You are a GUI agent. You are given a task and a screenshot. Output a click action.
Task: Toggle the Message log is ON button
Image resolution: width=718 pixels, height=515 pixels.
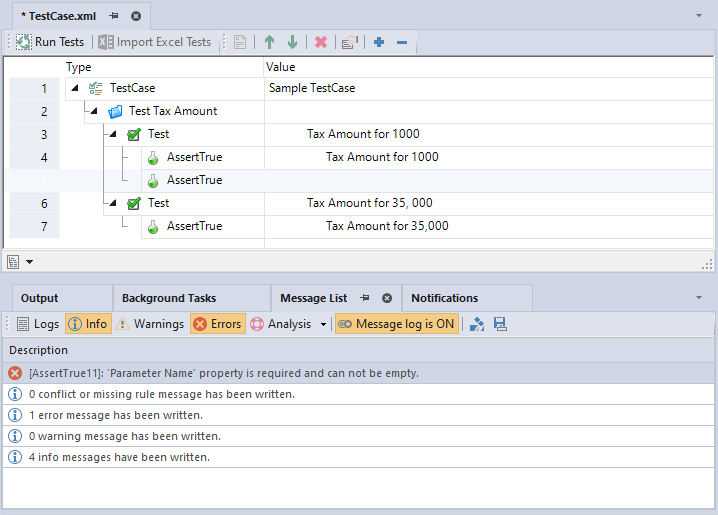click(397, 324)
